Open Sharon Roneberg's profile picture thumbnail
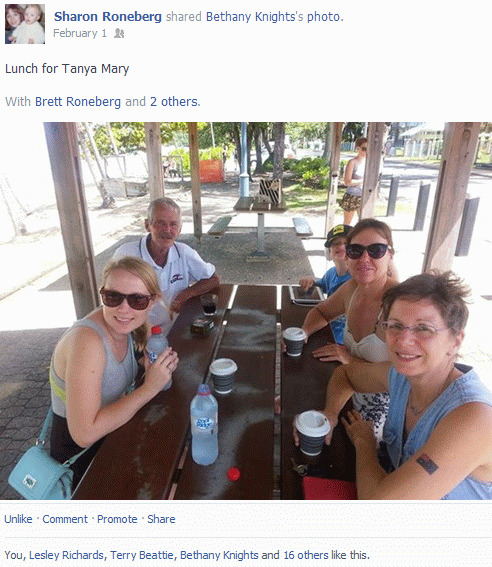 click(25, 24)
